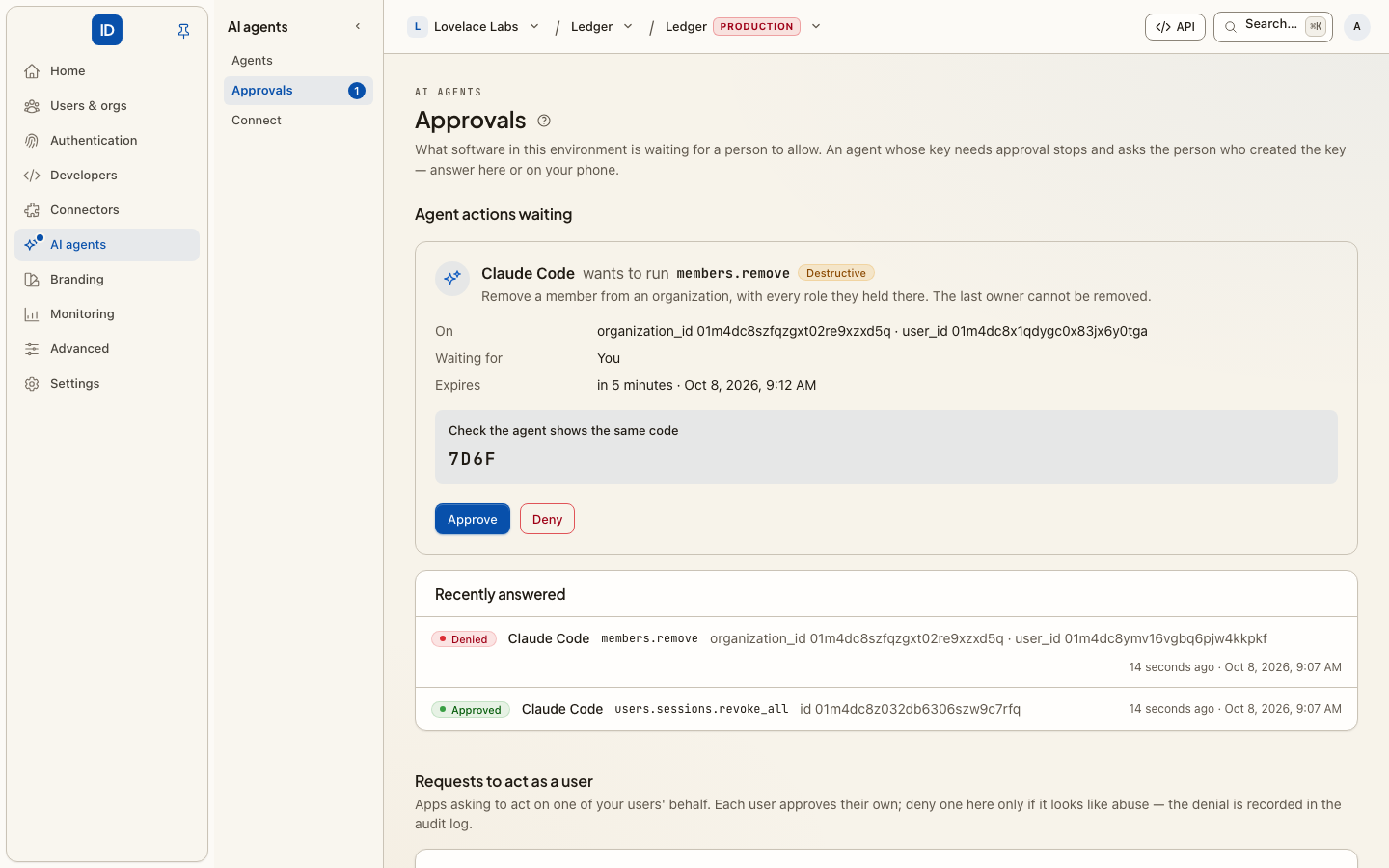Select the users.sessions.revoke_all command text

tap(701, 709)
